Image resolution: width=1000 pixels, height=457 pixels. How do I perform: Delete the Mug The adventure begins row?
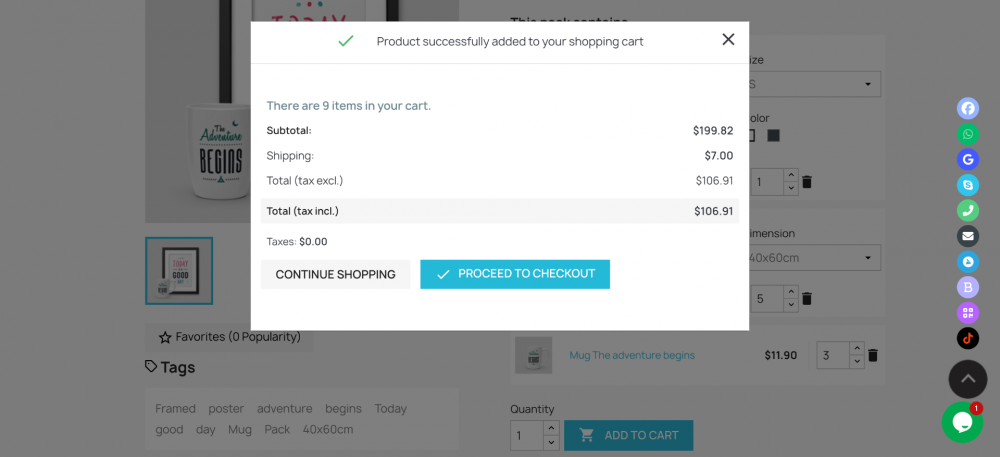pos(873,355)
